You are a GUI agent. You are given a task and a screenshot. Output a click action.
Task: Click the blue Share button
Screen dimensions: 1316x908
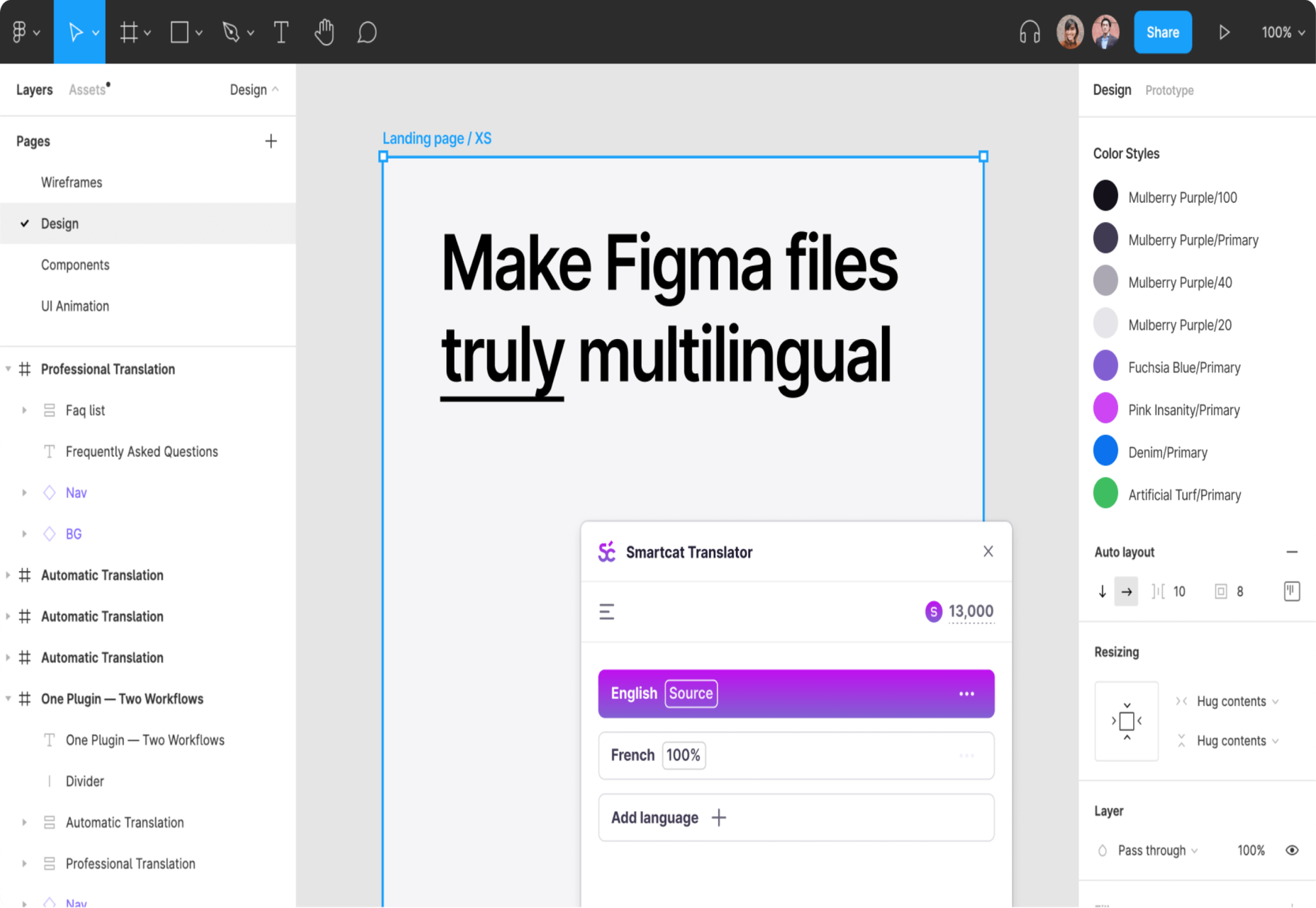tap(1162, 33)
